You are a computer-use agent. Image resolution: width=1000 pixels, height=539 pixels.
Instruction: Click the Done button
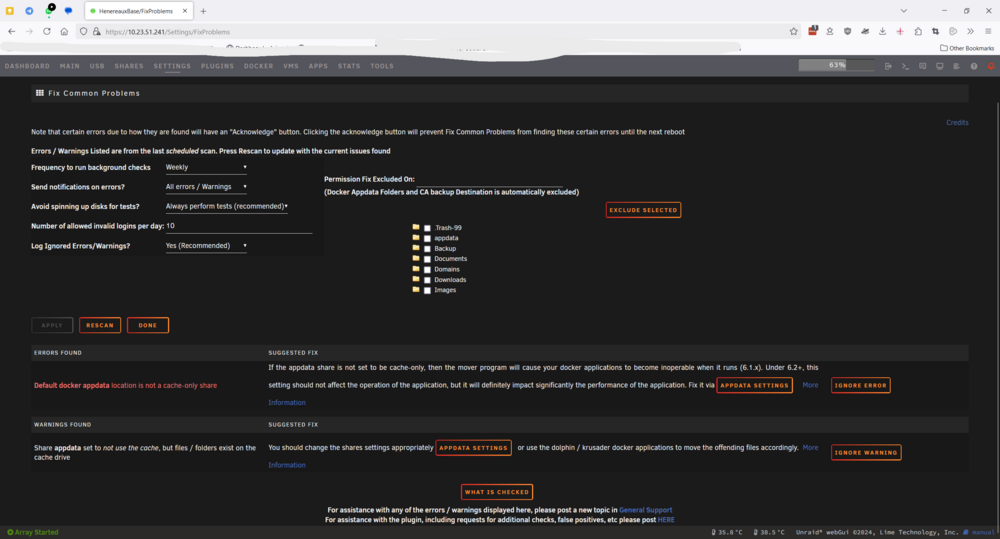coord(148,325)
